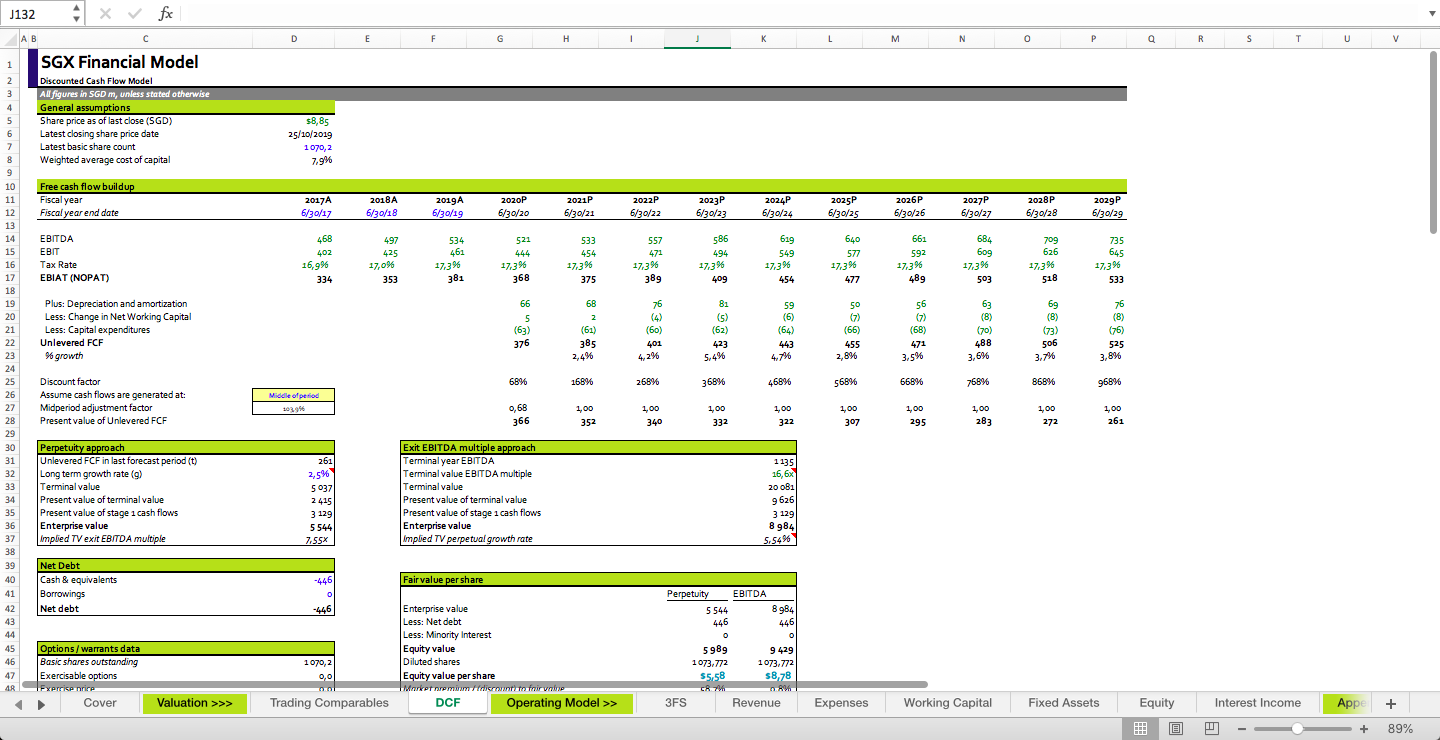Click the horizontal scrollbar thumb
Screen dimensions: 1440x740
[x=475, y=684]
